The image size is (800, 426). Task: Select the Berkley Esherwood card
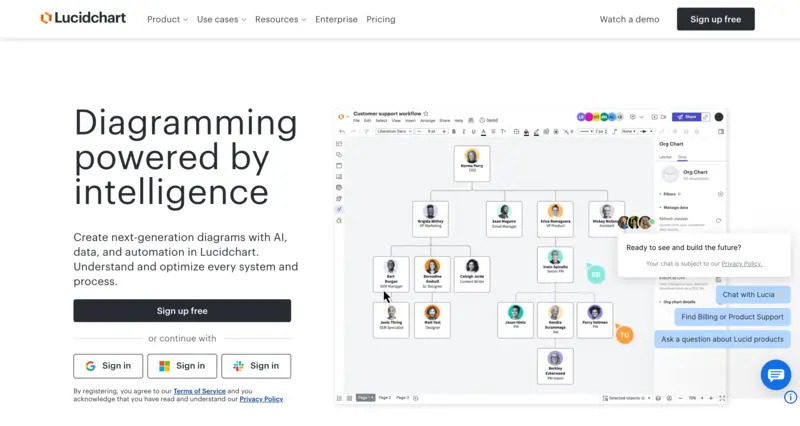pos(555,366)
